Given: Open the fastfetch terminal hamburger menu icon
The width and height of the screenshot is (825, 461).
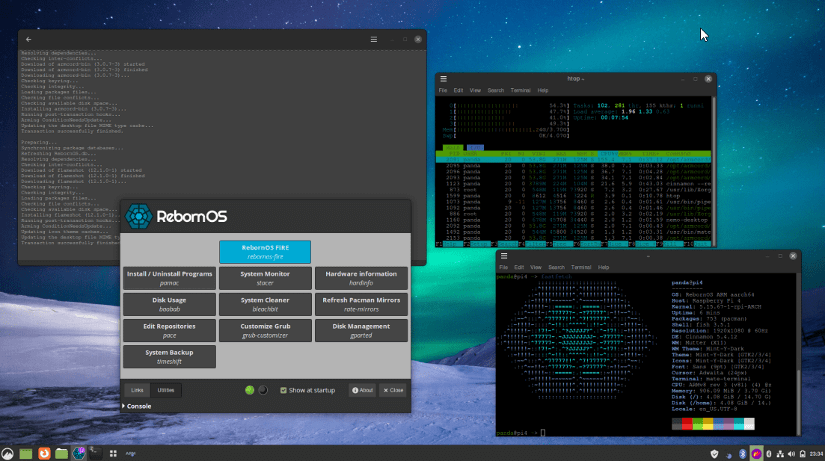Looking at the screenshot, I should pyautogui.click(x=504, y=256).
